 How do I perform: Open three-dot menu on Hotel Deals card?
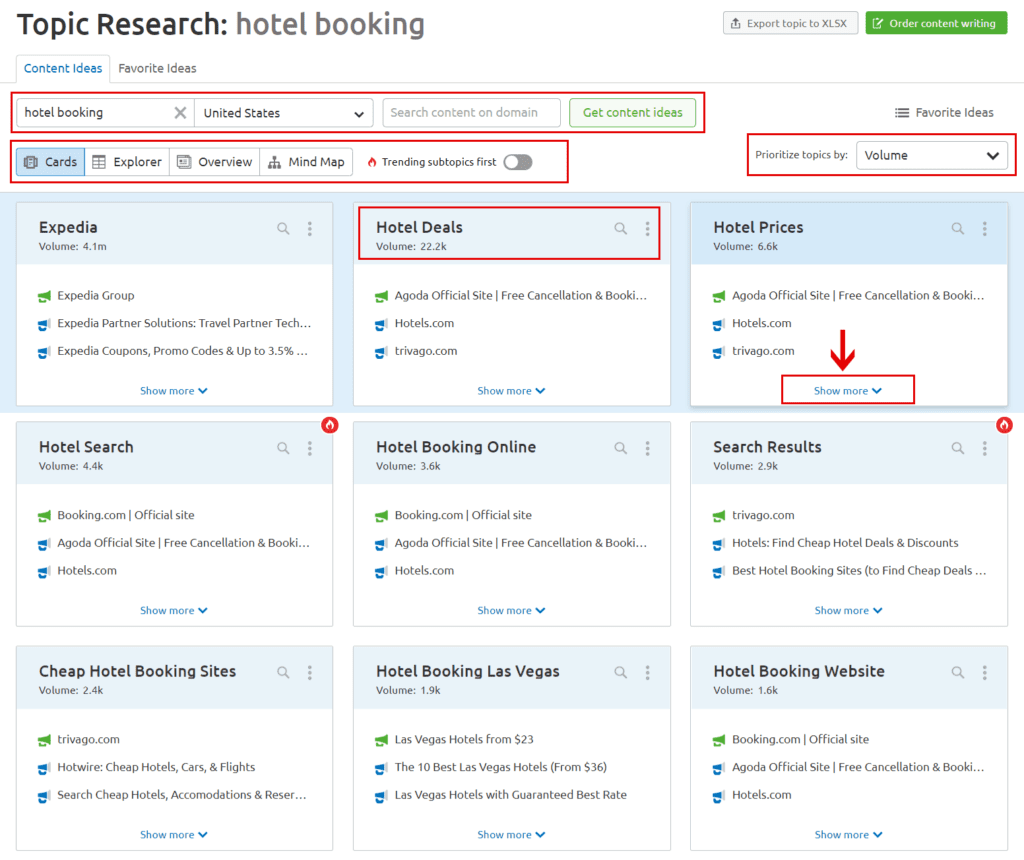click(647, 229)
